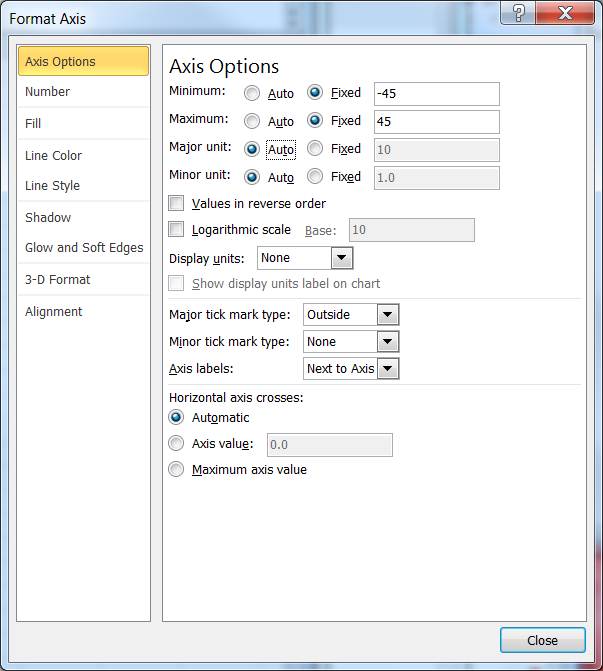Open Glow and Soft Edges settings
Viewport: 603px width, 671px height.
pyautogui.click(x=84, y=248)
